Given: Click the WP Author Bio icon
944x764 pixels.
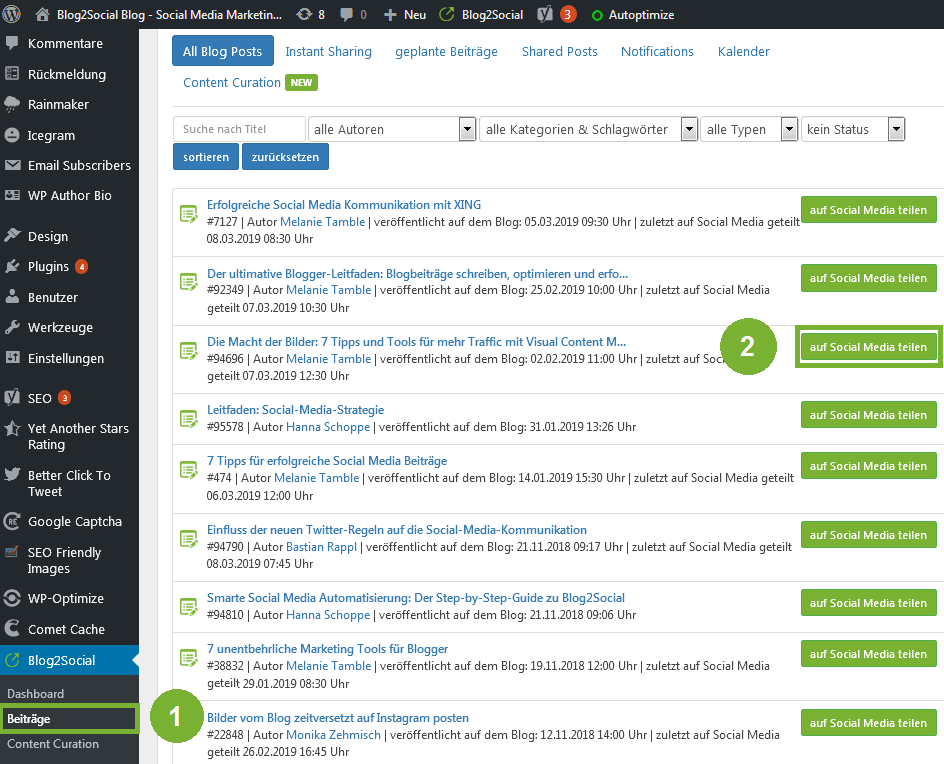Looking at the screenshot, I should (x=12, y=195).
